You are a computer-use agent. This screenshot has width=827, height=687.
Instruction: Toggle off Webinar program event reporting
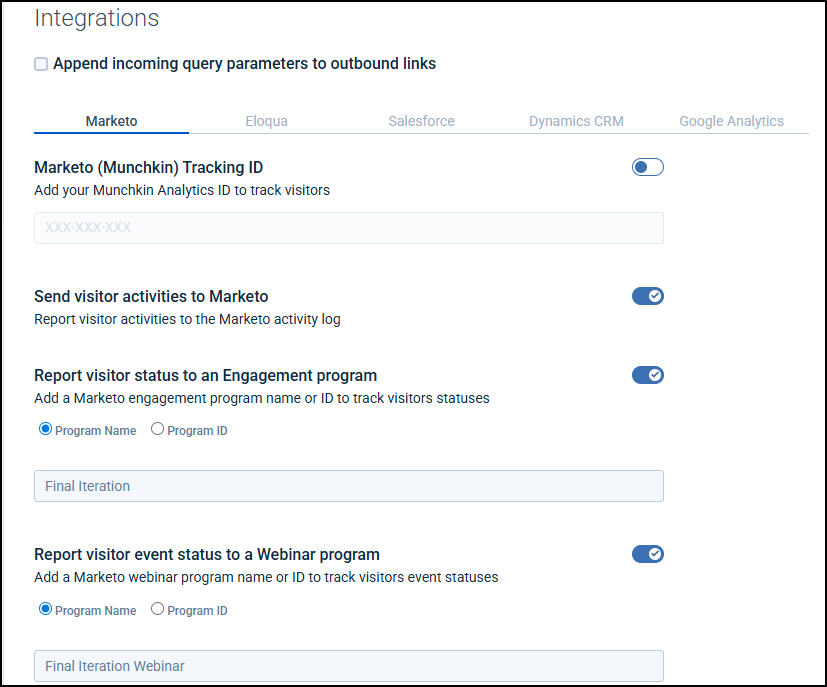[x=647, y=554]
